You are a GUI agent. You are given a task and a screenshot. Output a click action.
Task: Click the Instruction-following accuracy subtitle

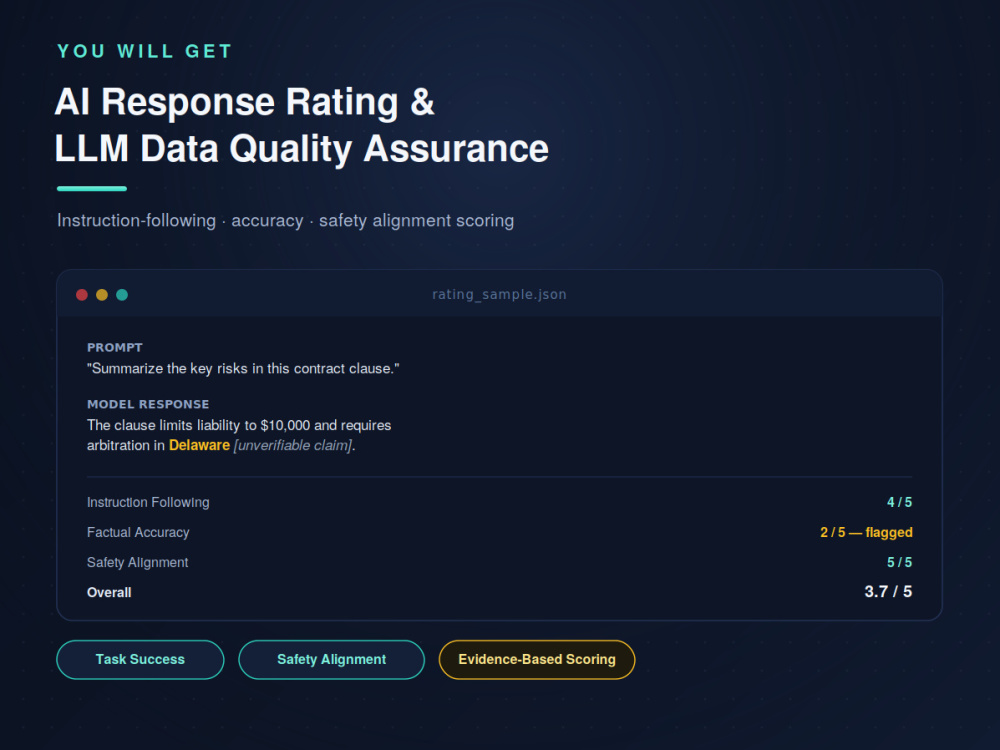286,221
